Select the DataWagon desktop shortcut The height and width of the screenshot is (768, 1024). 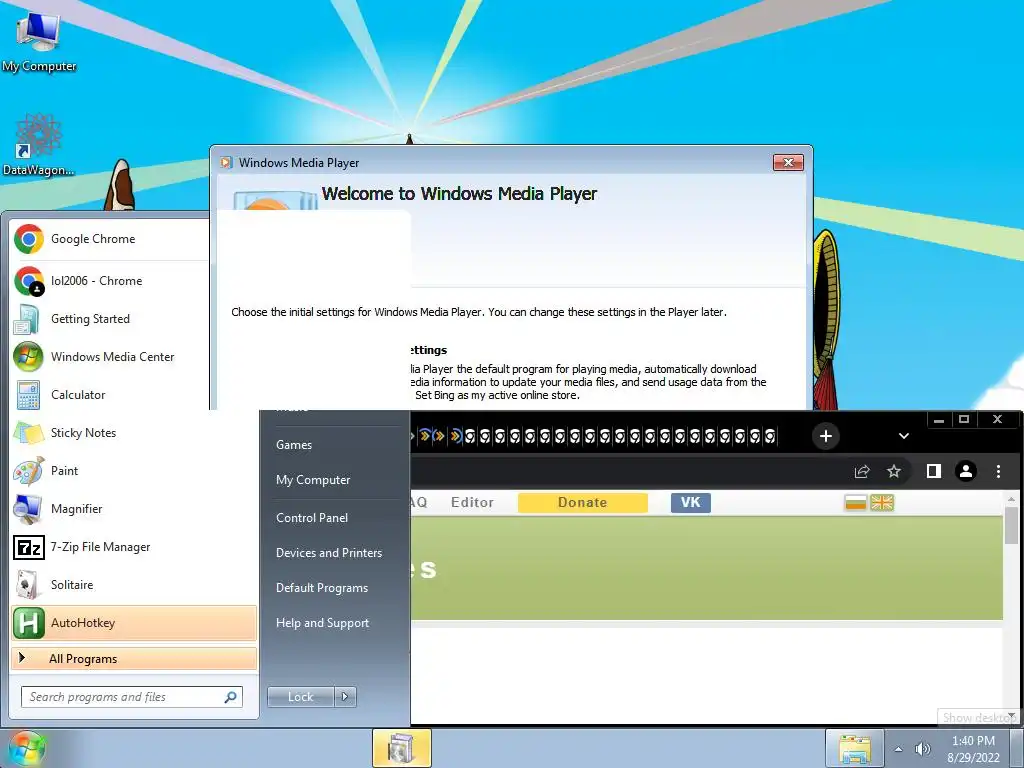click(38, 144)
